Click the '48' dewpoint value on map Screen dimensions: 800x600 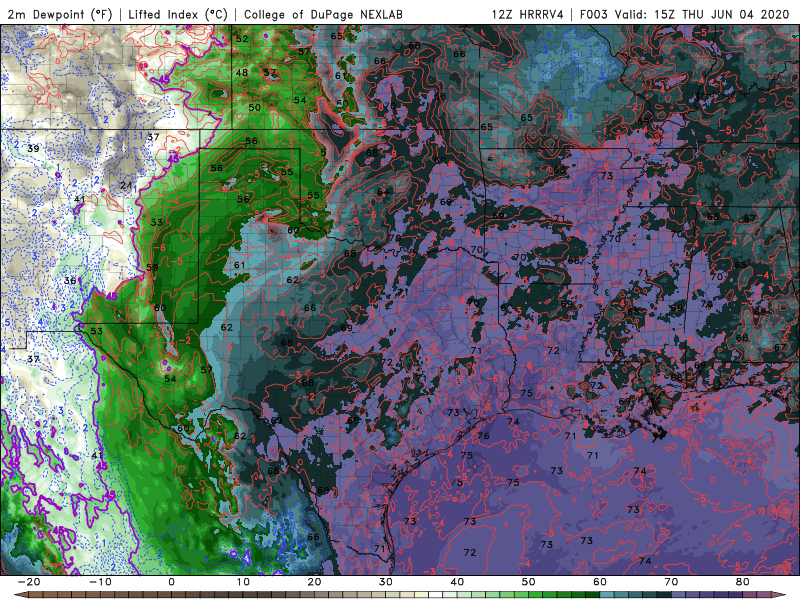click(x=242, y=72)
